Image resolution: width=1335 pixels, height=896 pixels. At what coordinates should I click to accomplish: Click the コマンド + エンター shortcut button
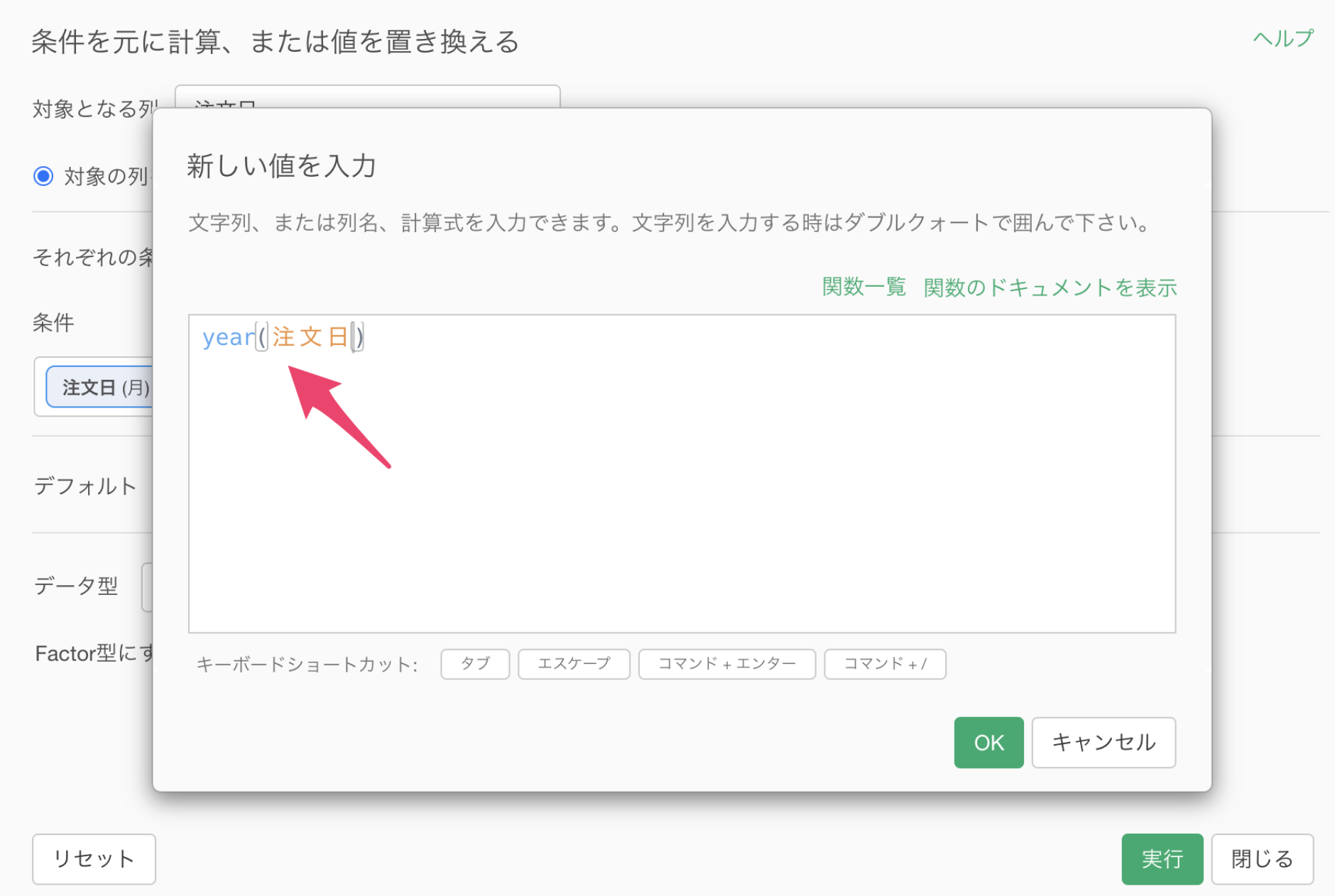pyautogui.click(x=727, y=664)
